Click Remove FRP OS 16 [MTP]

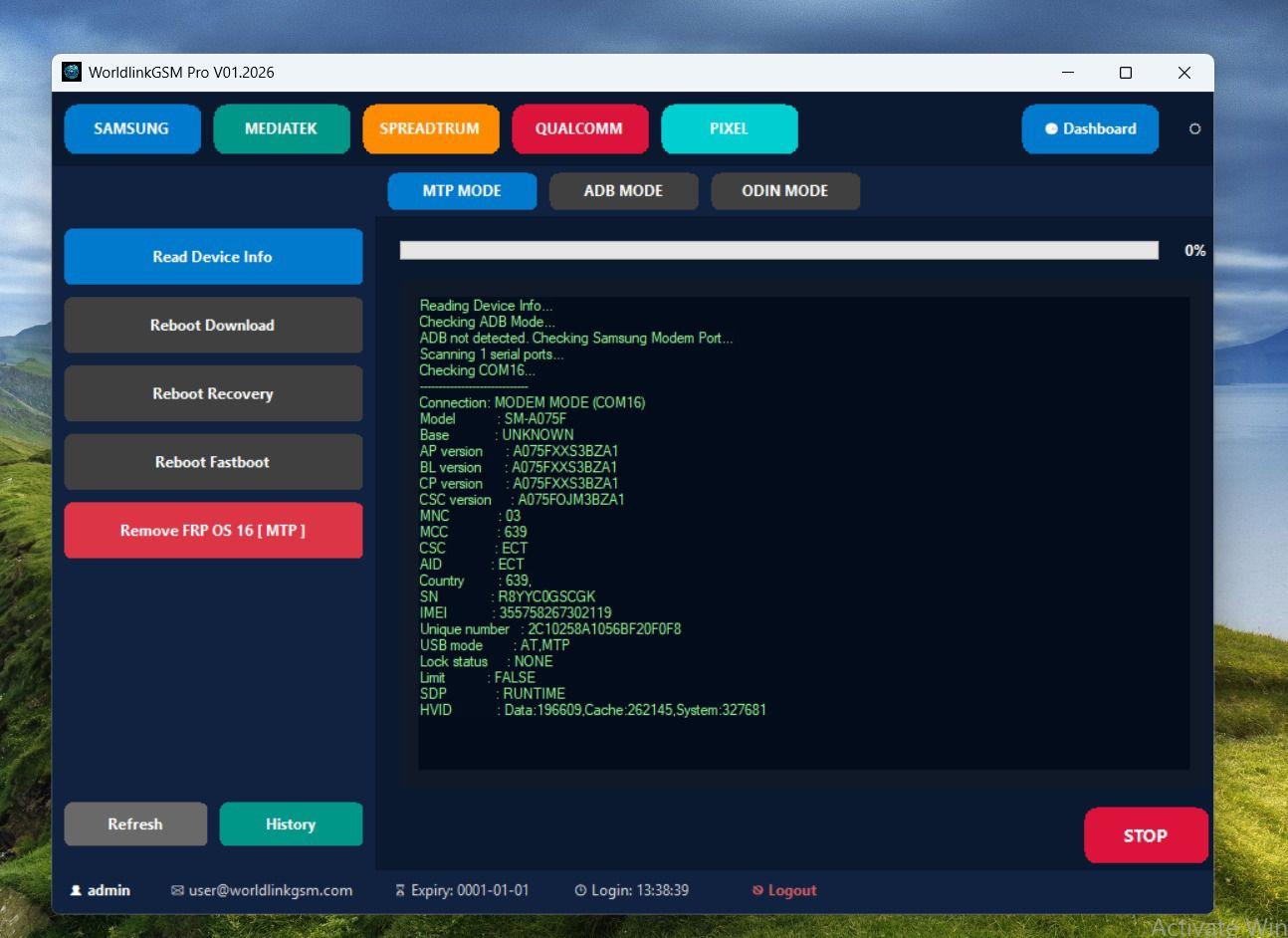tap(213, 530)
